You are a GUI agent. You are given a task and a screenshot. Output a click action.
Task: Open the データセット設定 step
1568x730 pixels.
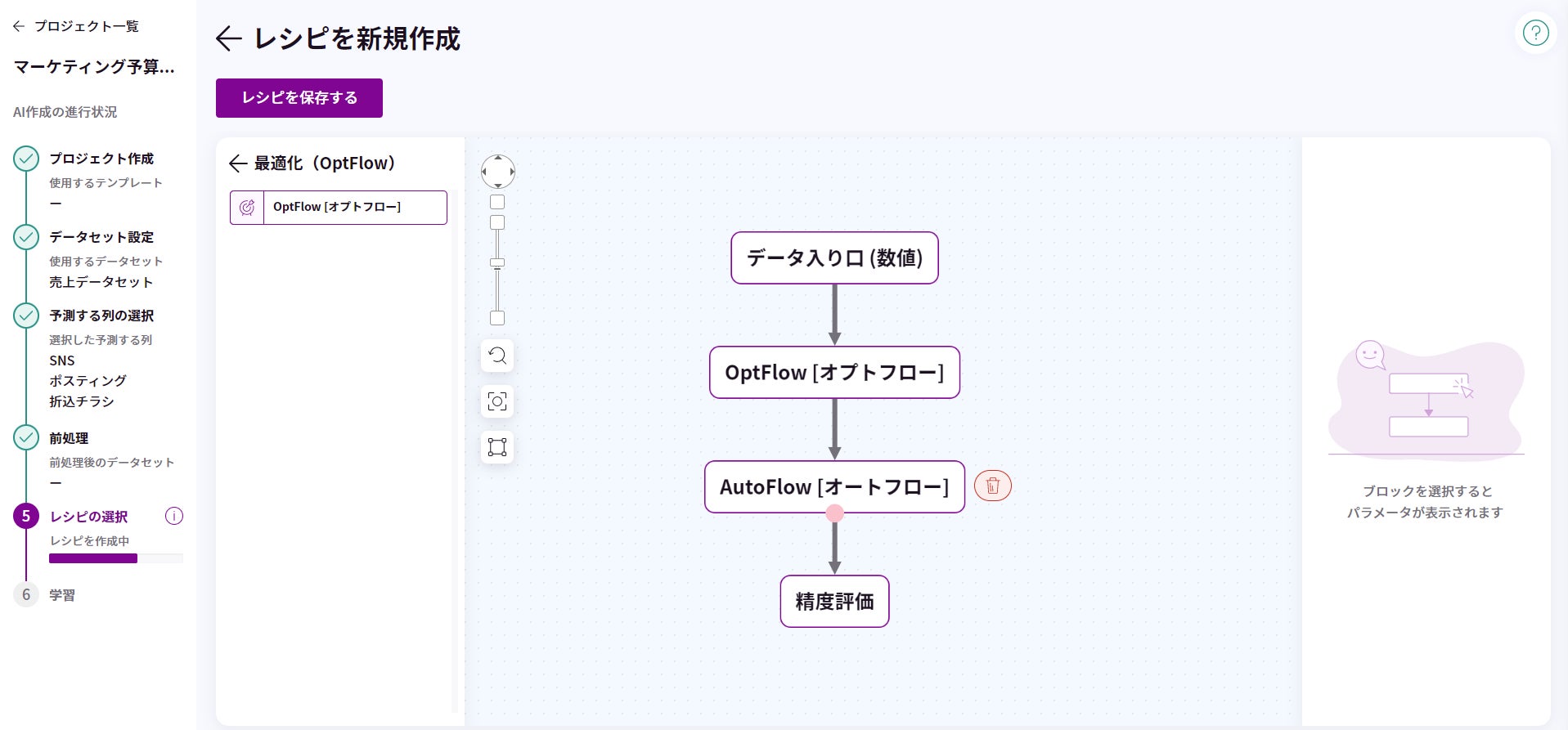101,237
